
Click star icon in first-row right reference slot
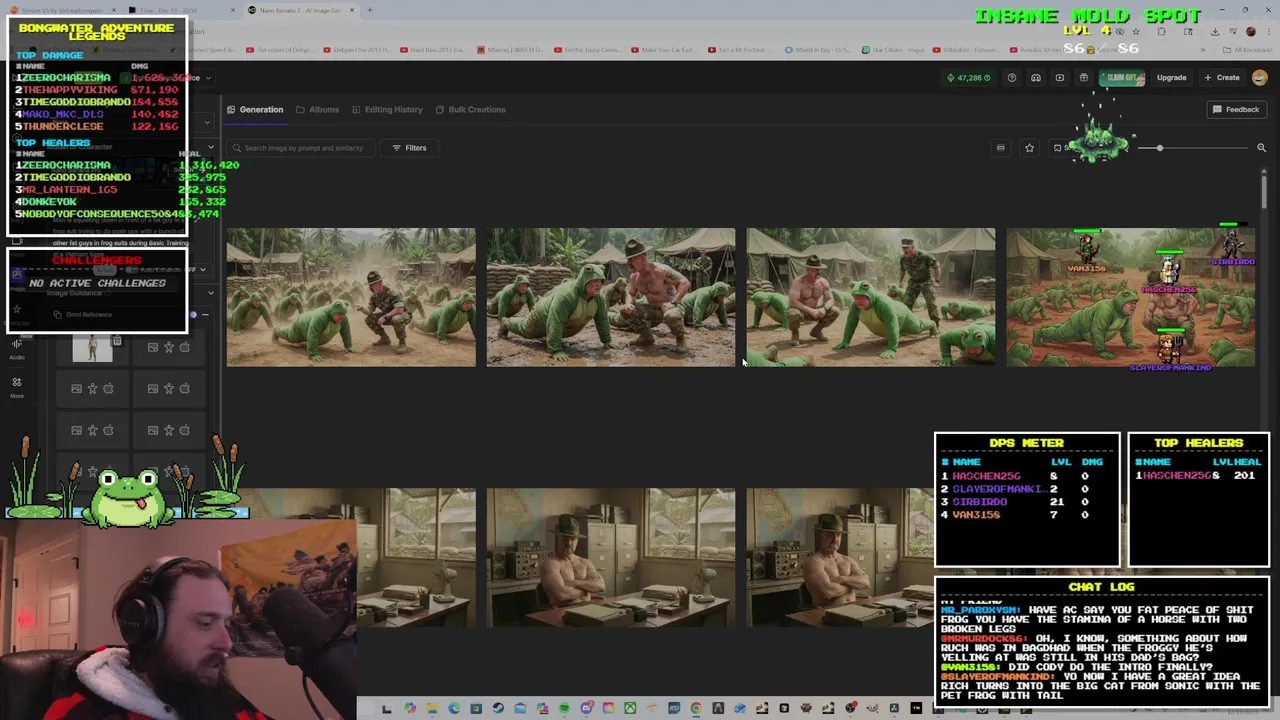point(169,347)
